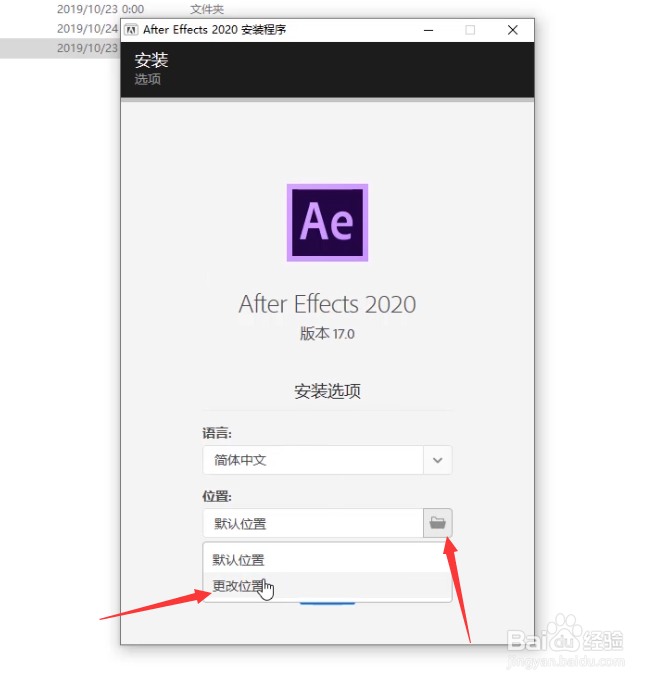Click the folder browse icon beside location
The height and width of the screenshot is (684, 661).
tap(438, 522)
